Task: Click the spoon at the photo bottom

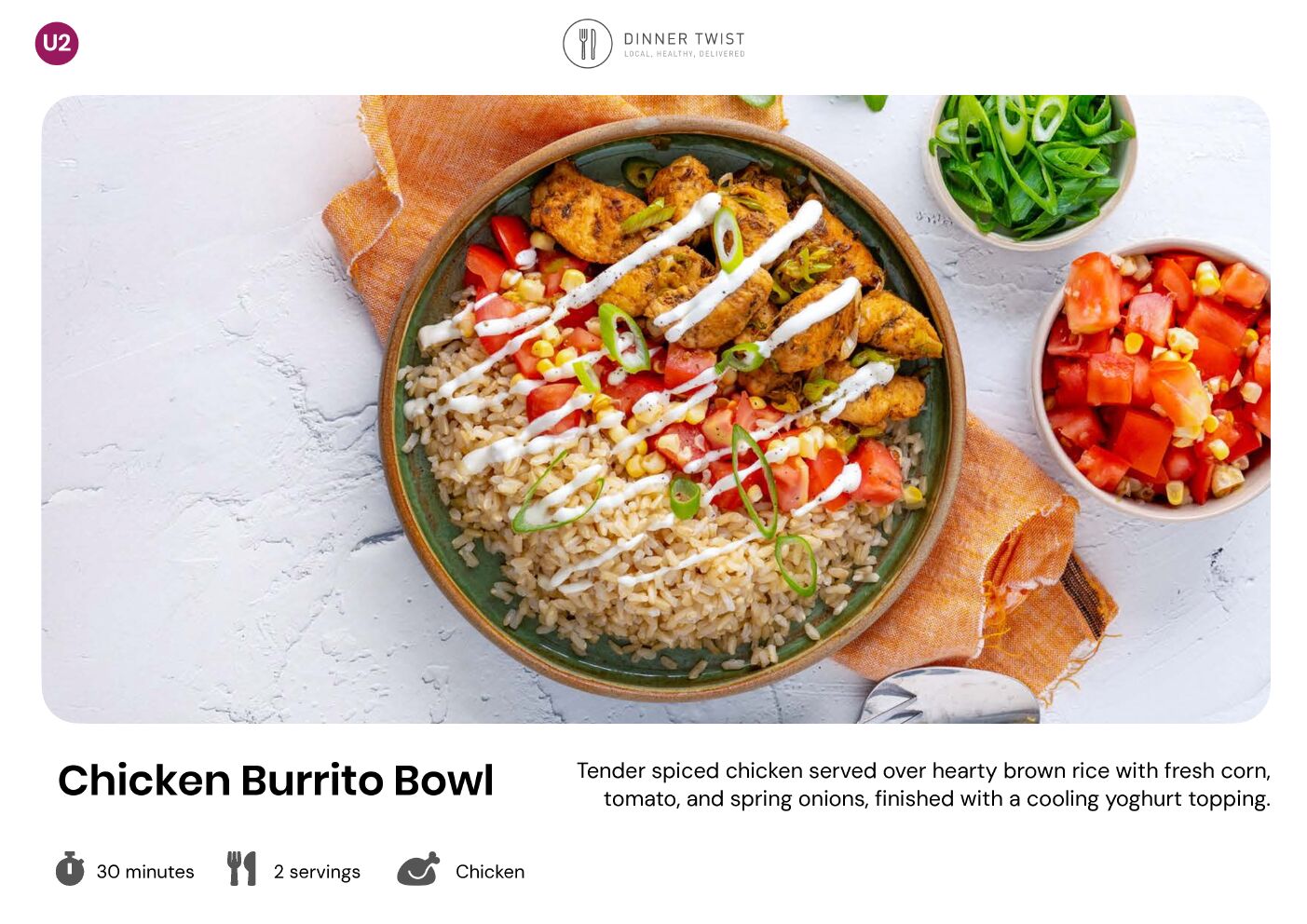Action: point(948,697)
